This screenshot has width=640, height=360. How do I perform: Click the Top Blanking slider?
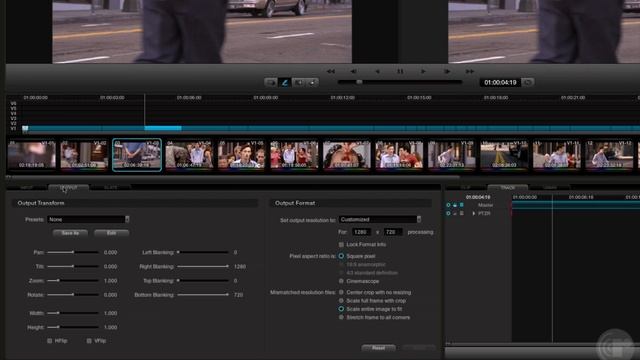203,281
